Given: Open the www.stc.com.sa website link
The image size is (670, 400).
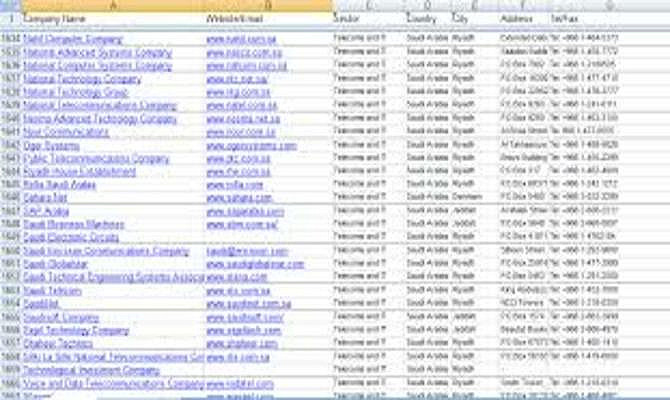Looking at the screenshot, I should 238,291.
